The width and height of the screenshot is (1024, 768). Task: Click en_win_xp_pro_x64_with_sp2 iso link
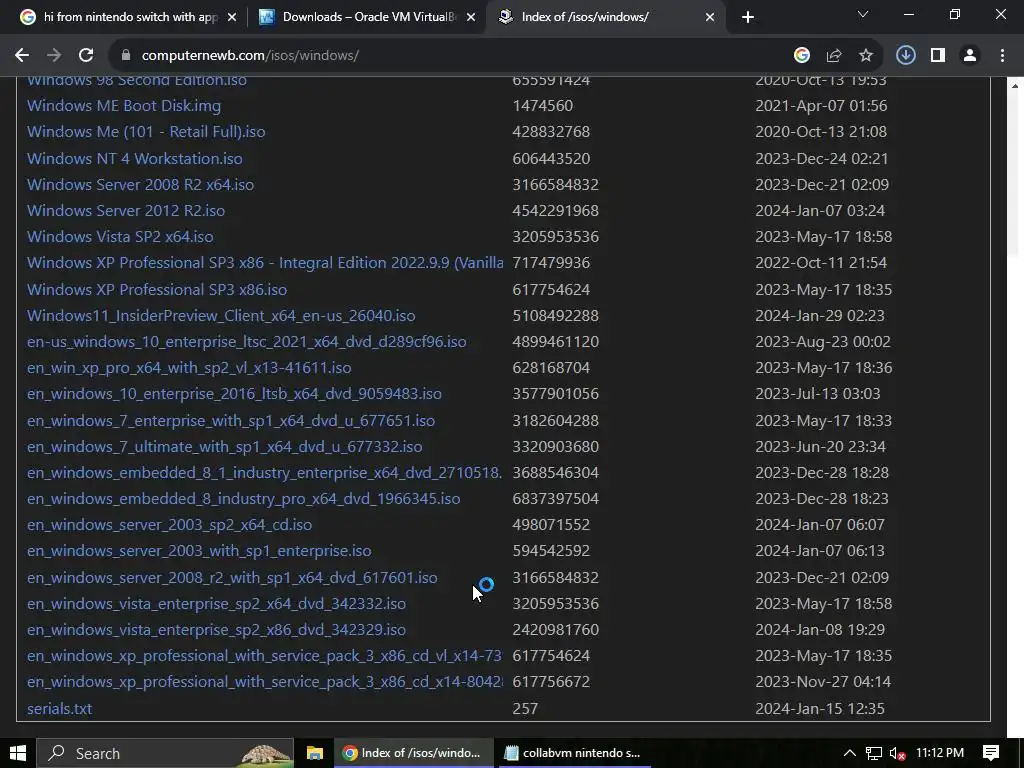click(189, 368)
